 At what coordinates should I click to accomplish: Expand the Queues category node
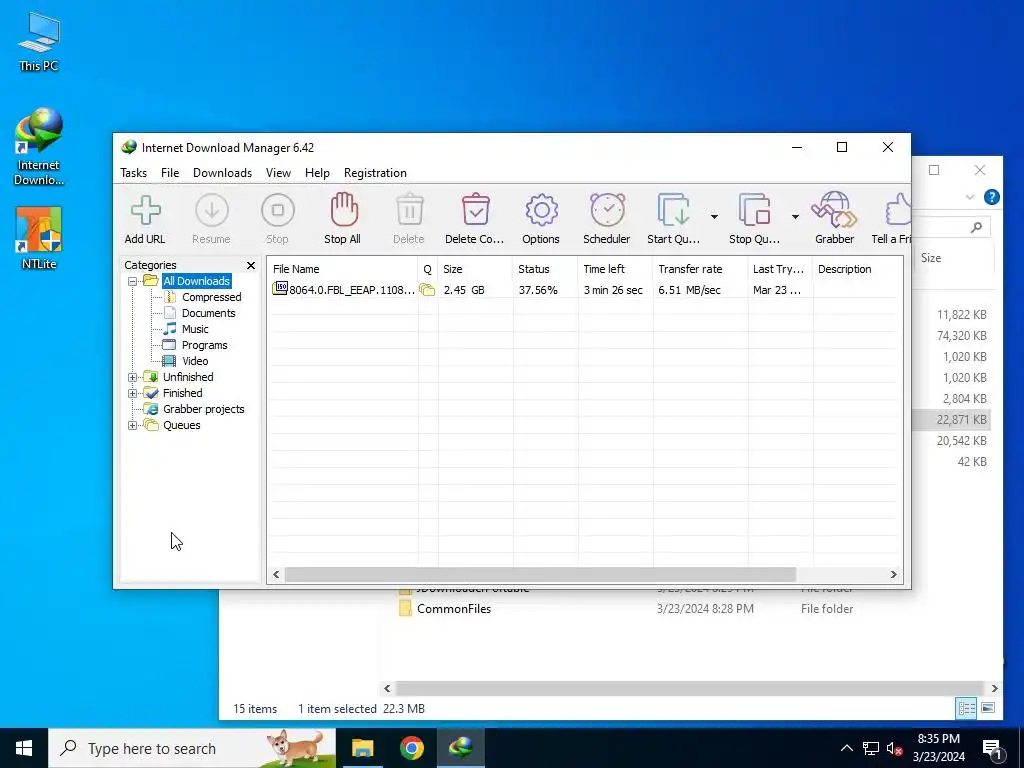[133, 425]
